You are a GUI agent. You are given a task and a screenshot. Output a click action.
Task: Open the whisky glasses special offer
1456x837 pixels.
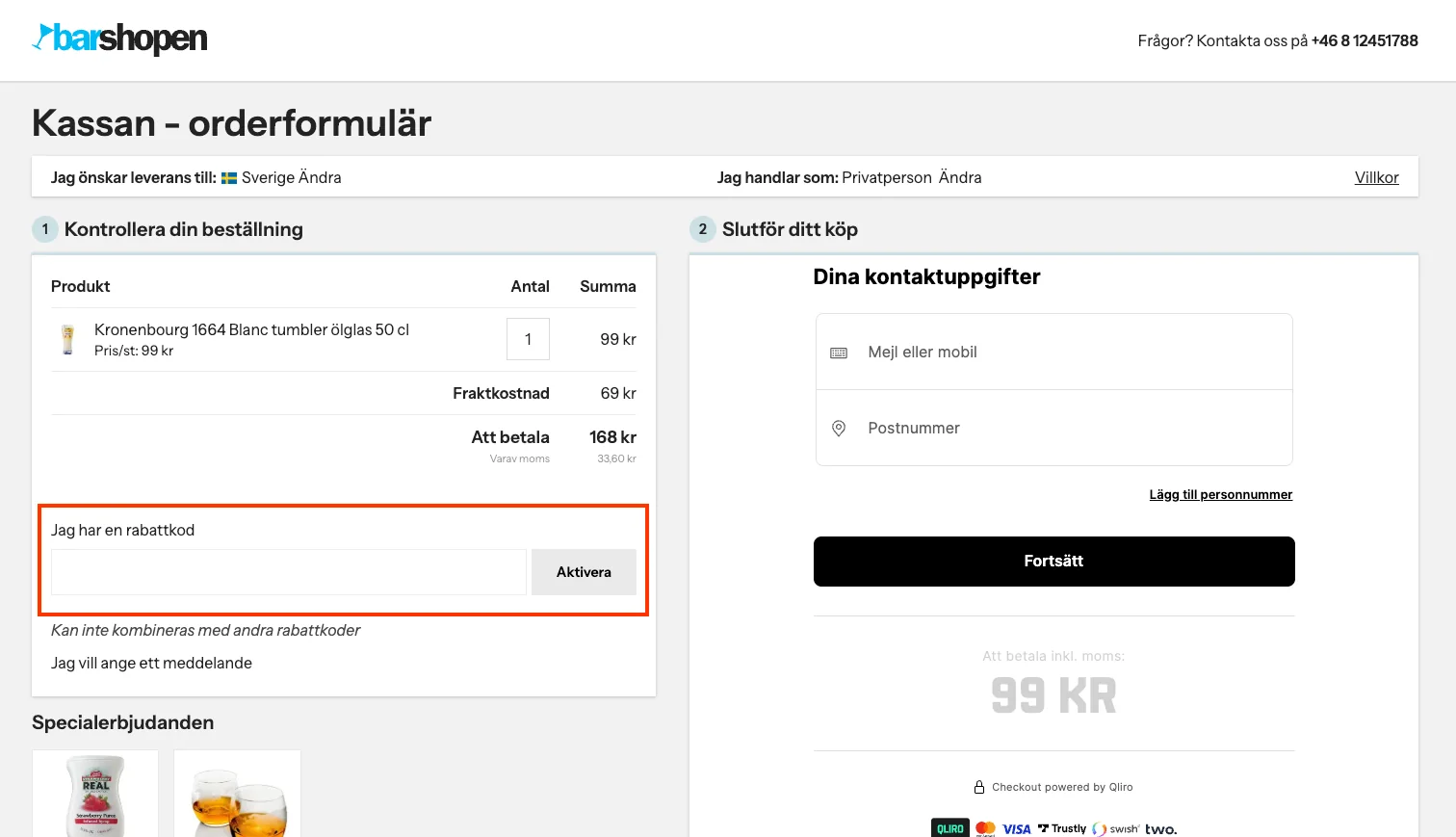(237, 794)
